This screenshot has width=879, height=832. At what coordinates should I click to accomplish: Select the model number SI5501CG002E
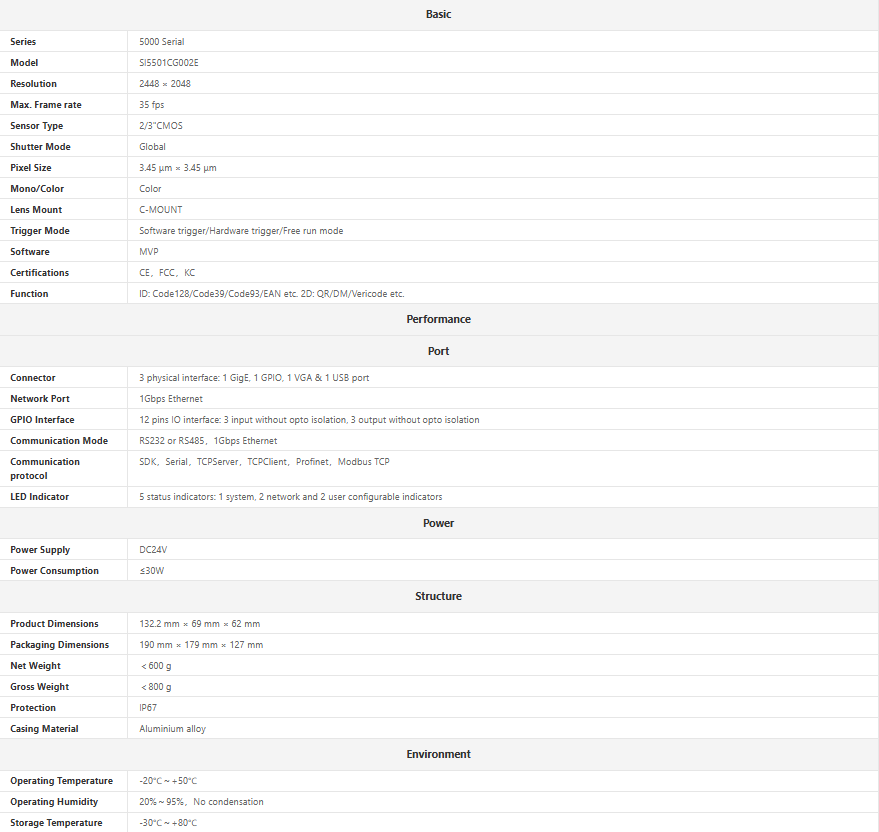pyautogui.click(x=176, y=63)
